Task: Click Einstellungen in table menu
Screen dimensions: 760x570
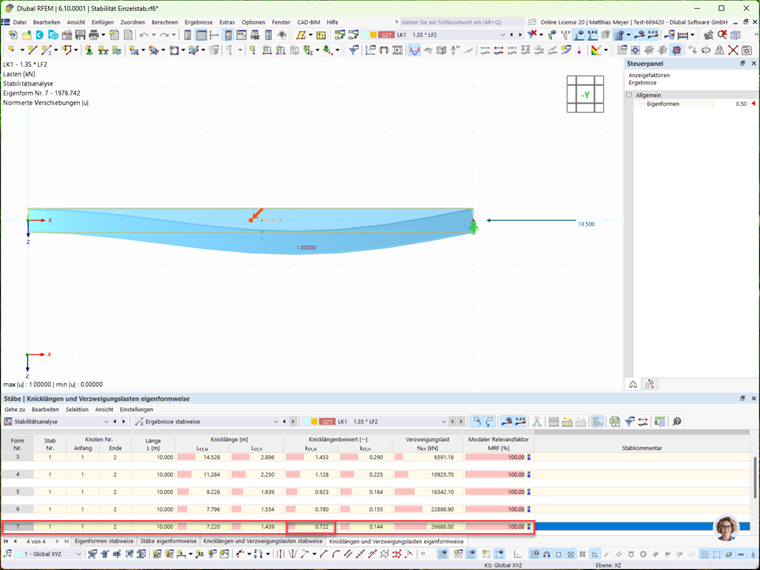Action: (137, 410)
